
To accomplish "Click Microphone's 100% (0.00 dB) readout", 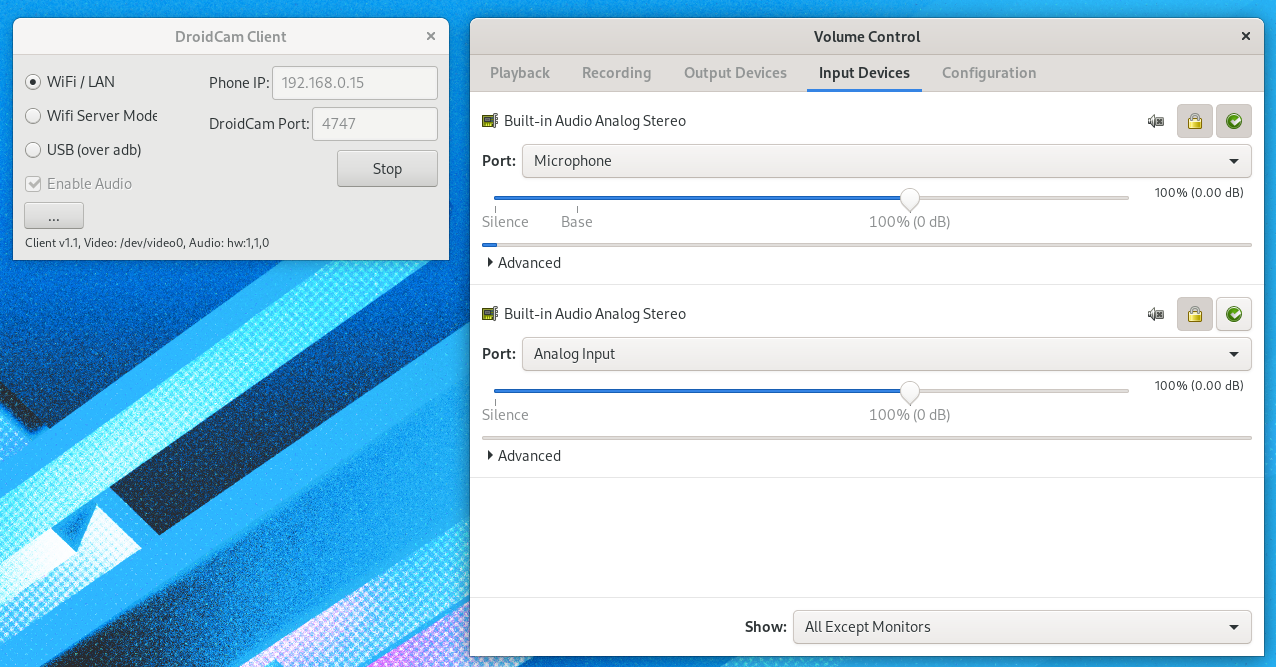I will (x=1199, y=193).
